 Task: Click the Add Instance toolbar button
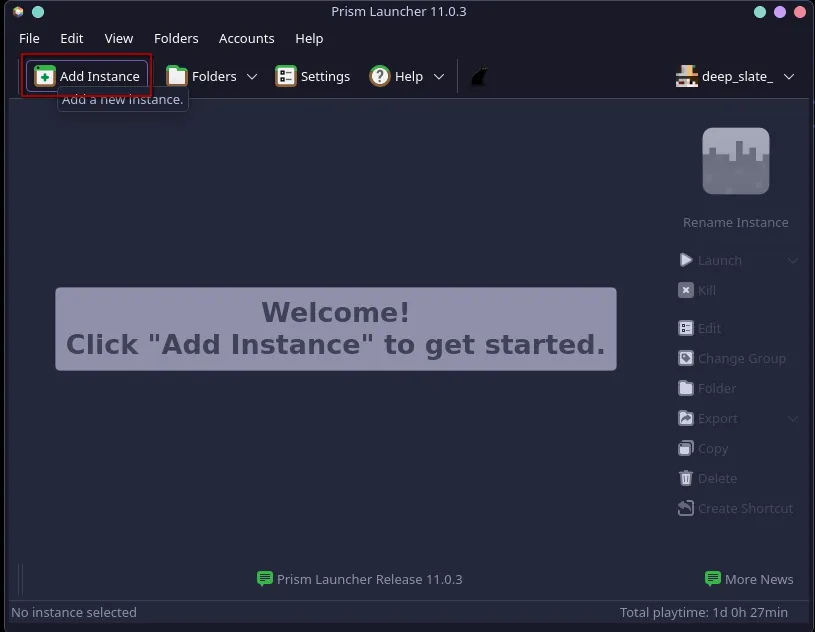click(87, 76)
